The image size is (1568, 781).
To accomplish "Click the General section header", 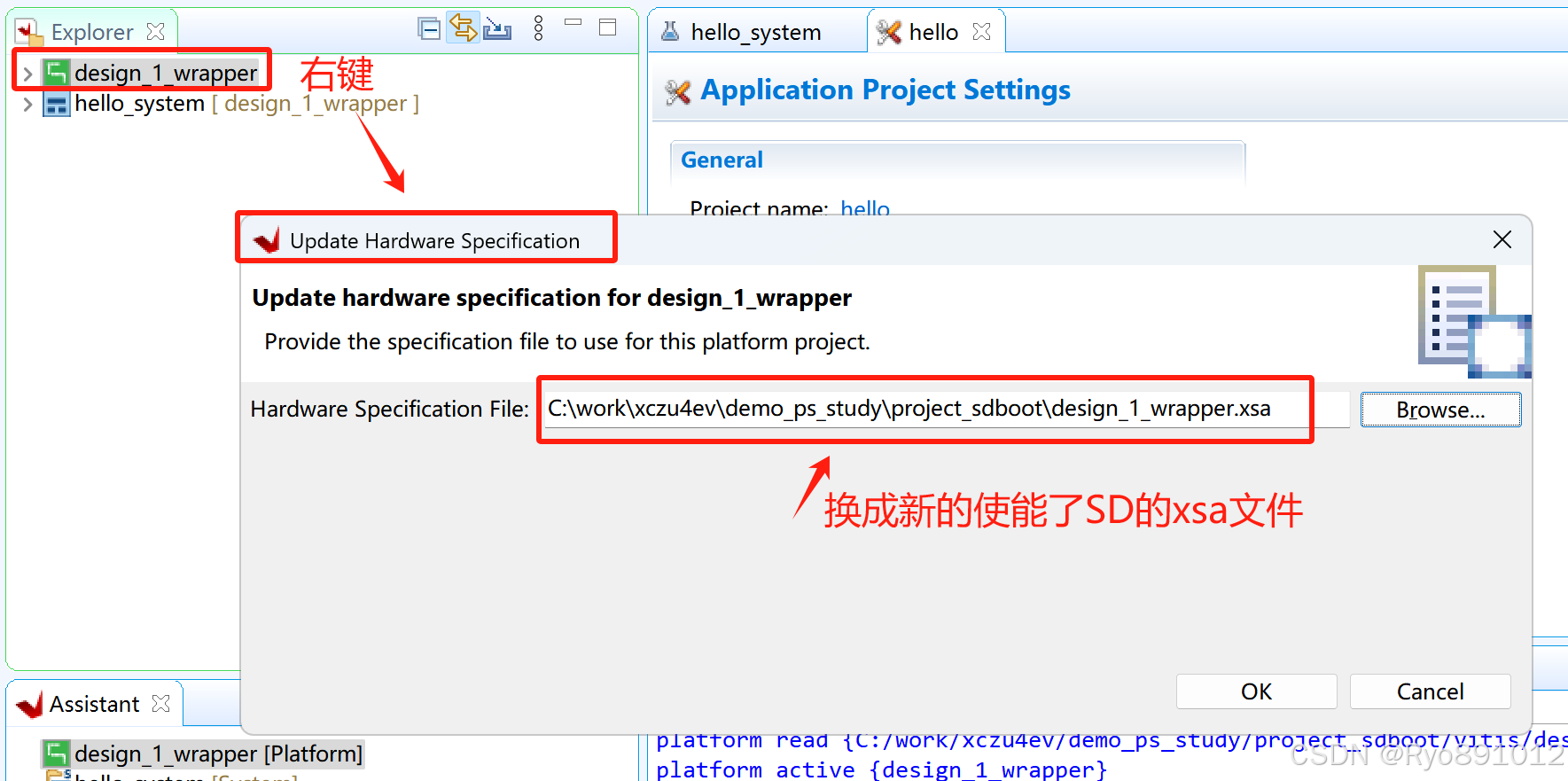I will (x=722, y=160).
